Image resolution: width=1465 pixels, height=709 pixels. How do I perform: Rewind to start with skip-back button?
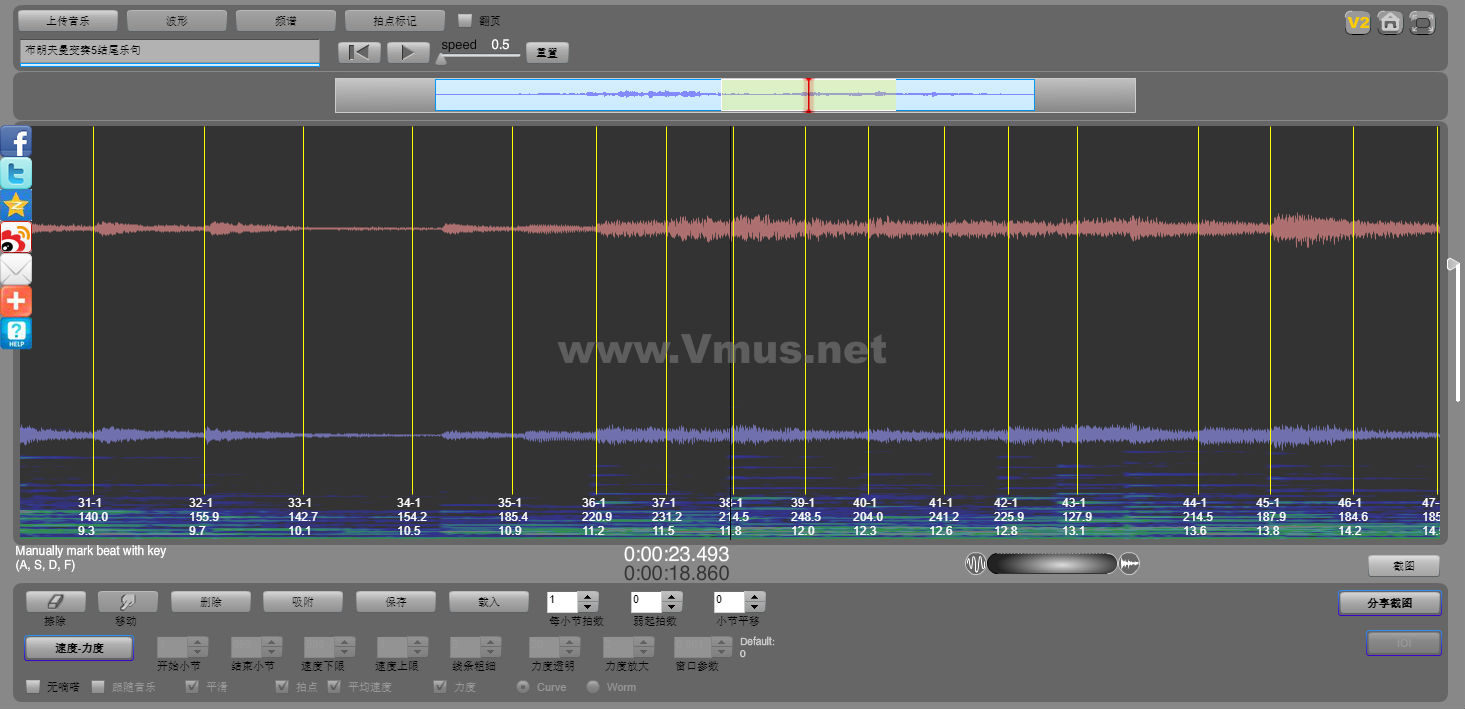point(359,53)
